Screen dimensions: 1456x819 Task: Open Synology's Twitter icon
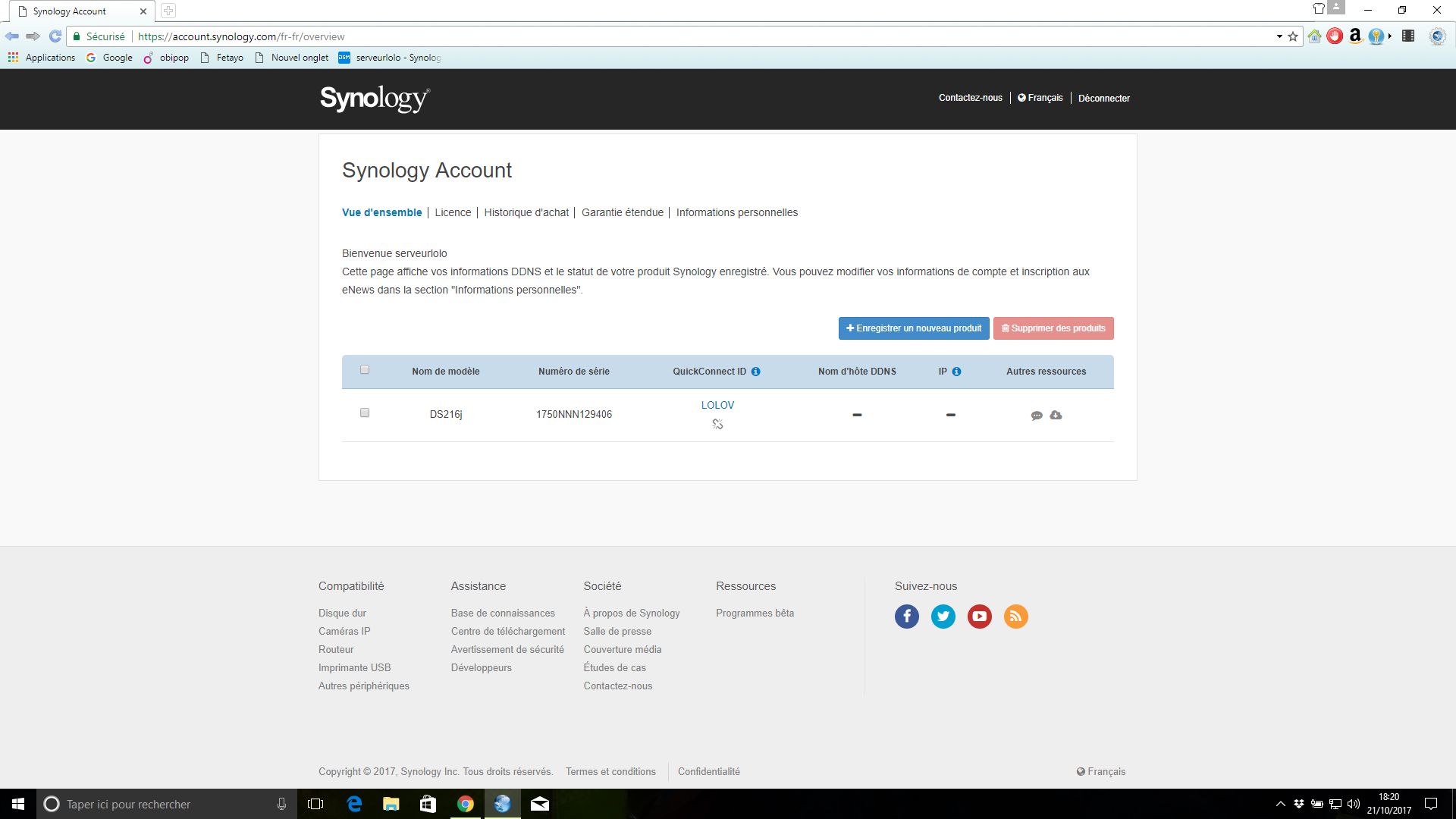(943, 617)
